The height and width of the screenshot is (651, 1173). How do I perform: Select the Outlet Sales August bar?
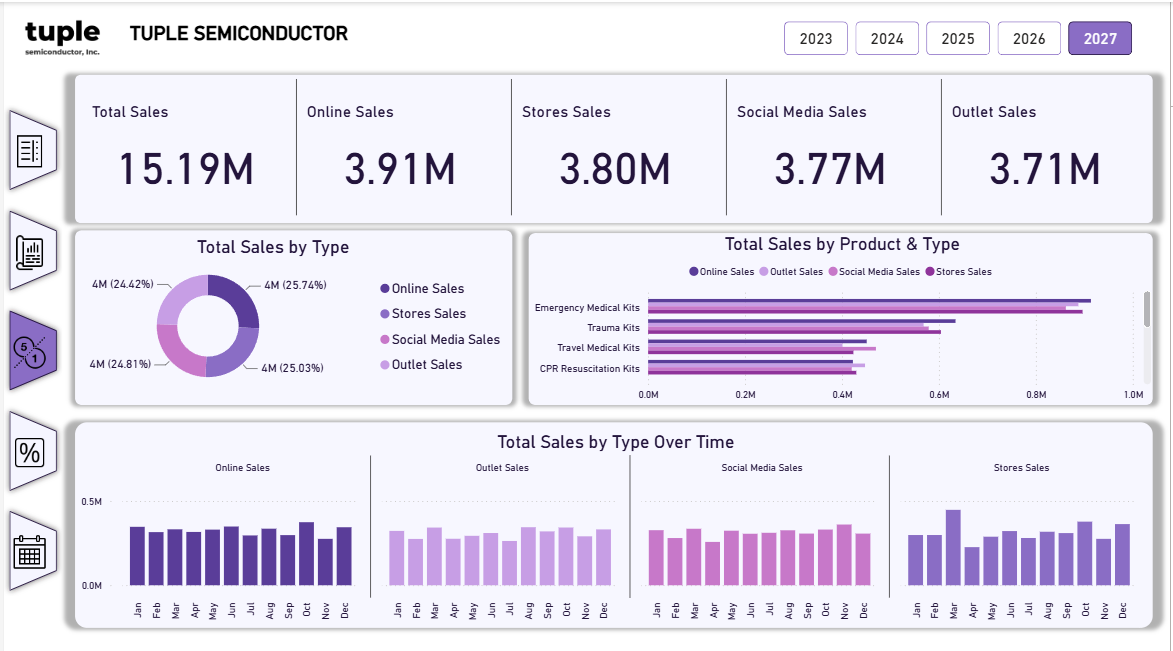528,556
